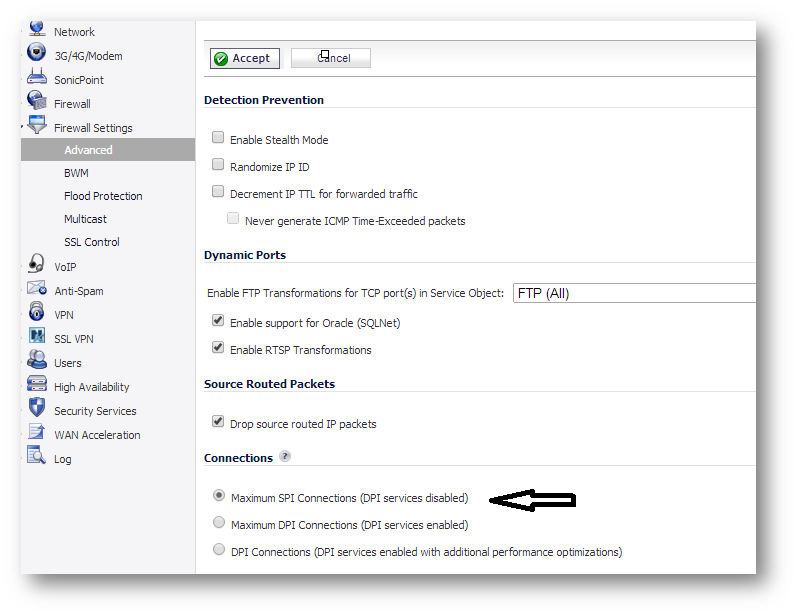Click the WAN Acceleration icon
798x616 pixels.
(37, 432)
